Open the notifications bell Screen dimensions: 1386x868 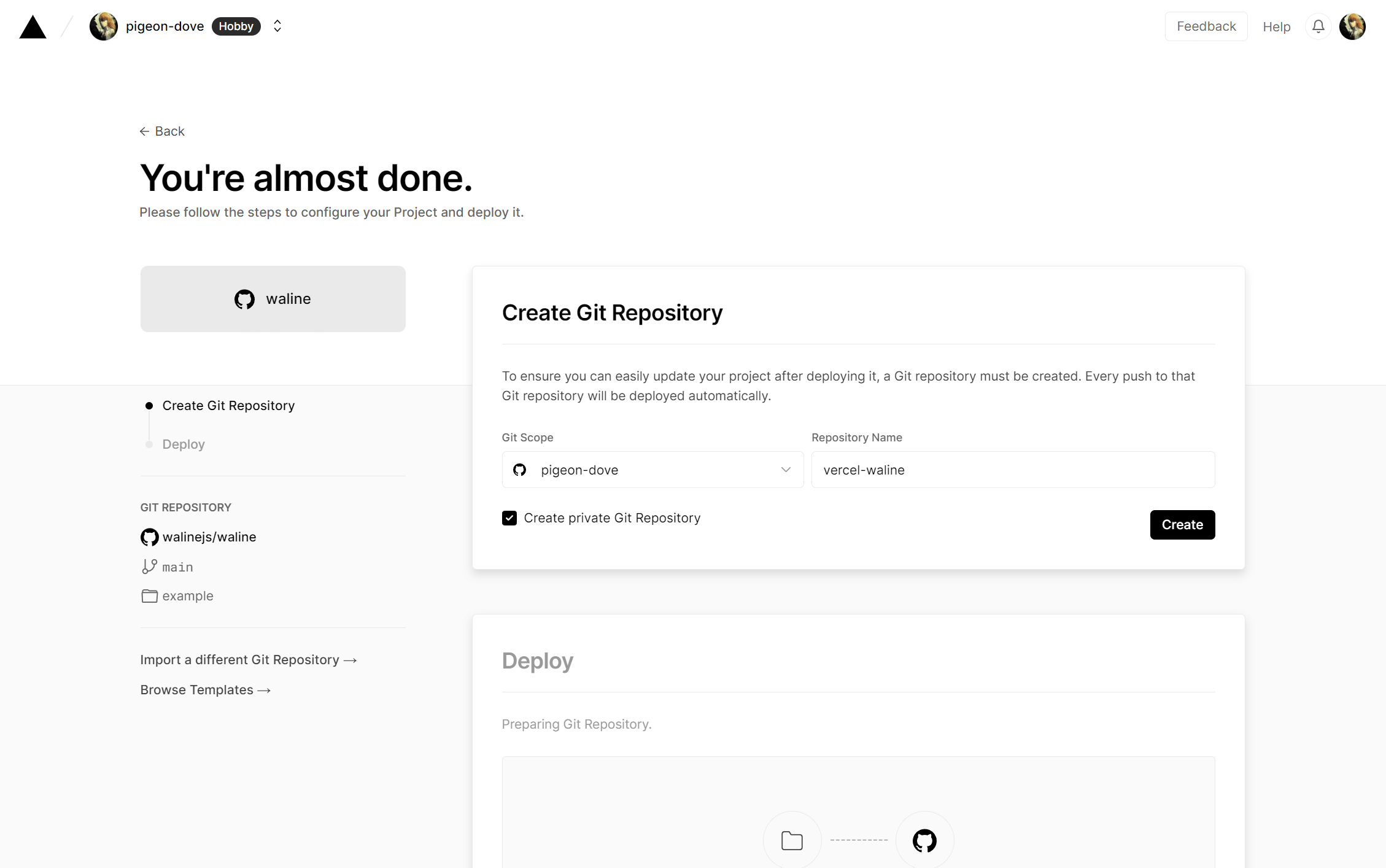[x=1318, y=26]
